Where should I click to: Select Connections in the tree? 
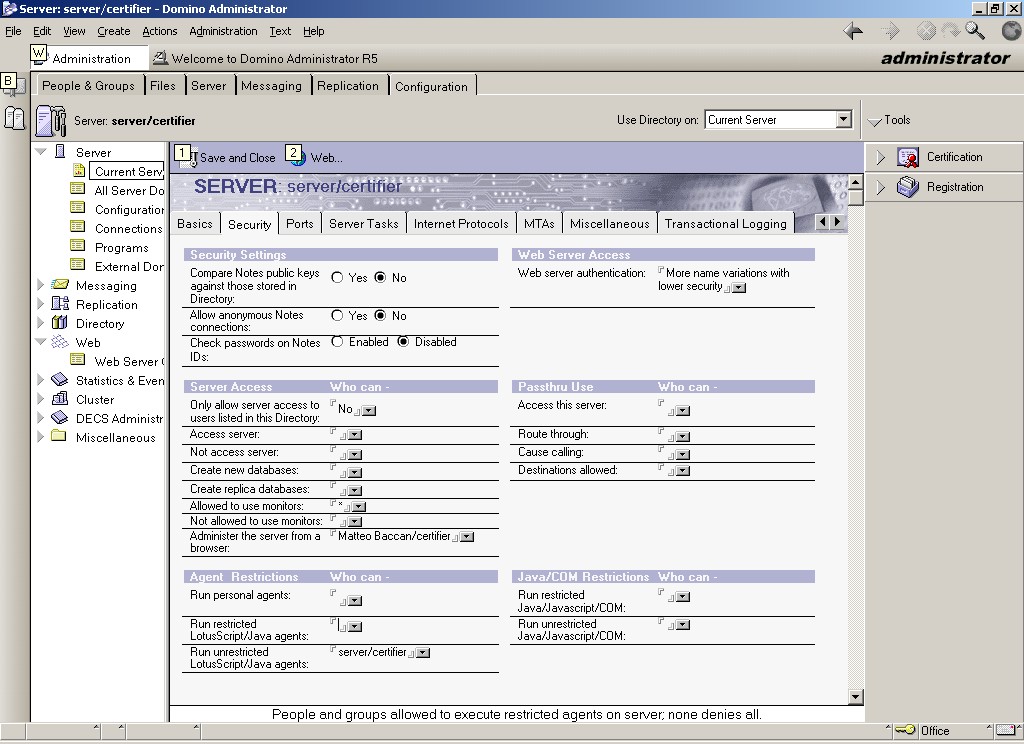point(129,229)
